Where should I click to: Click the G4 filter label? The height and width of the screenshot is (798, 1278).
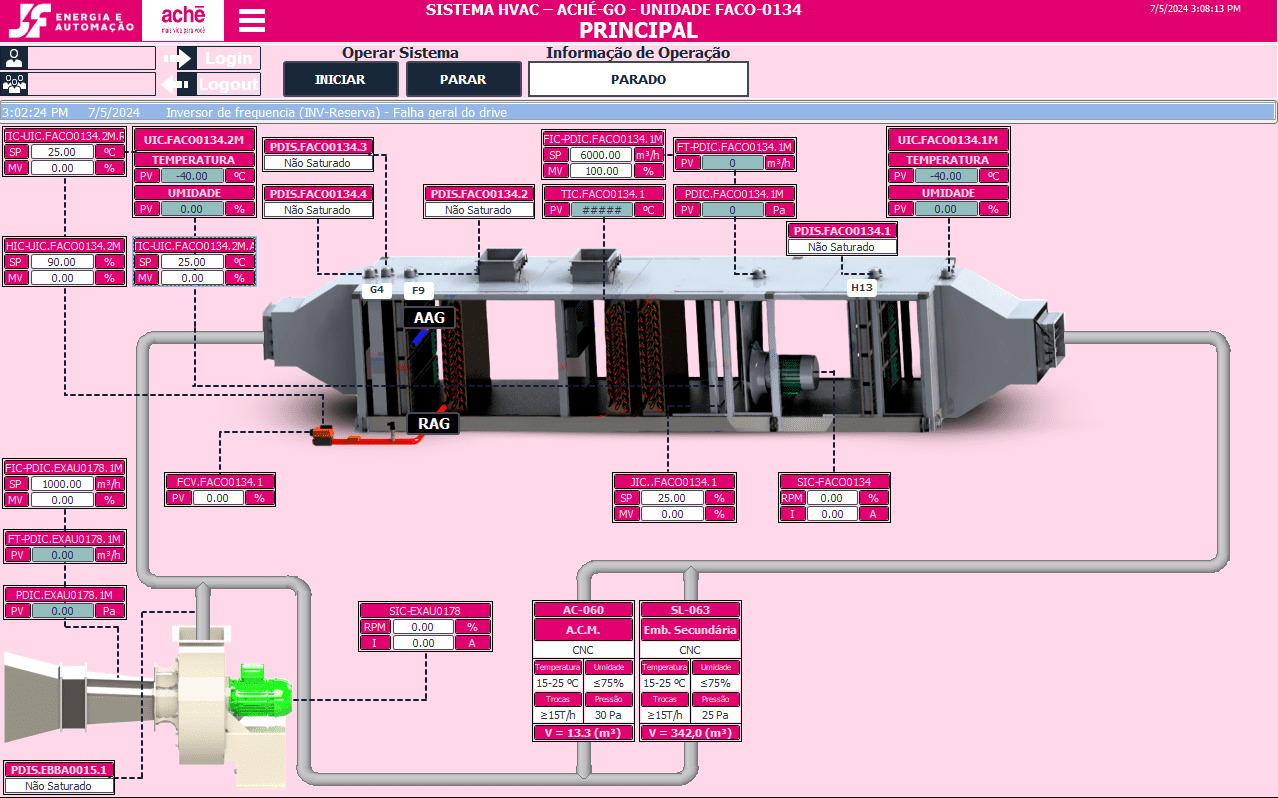[x=376, y=290]
